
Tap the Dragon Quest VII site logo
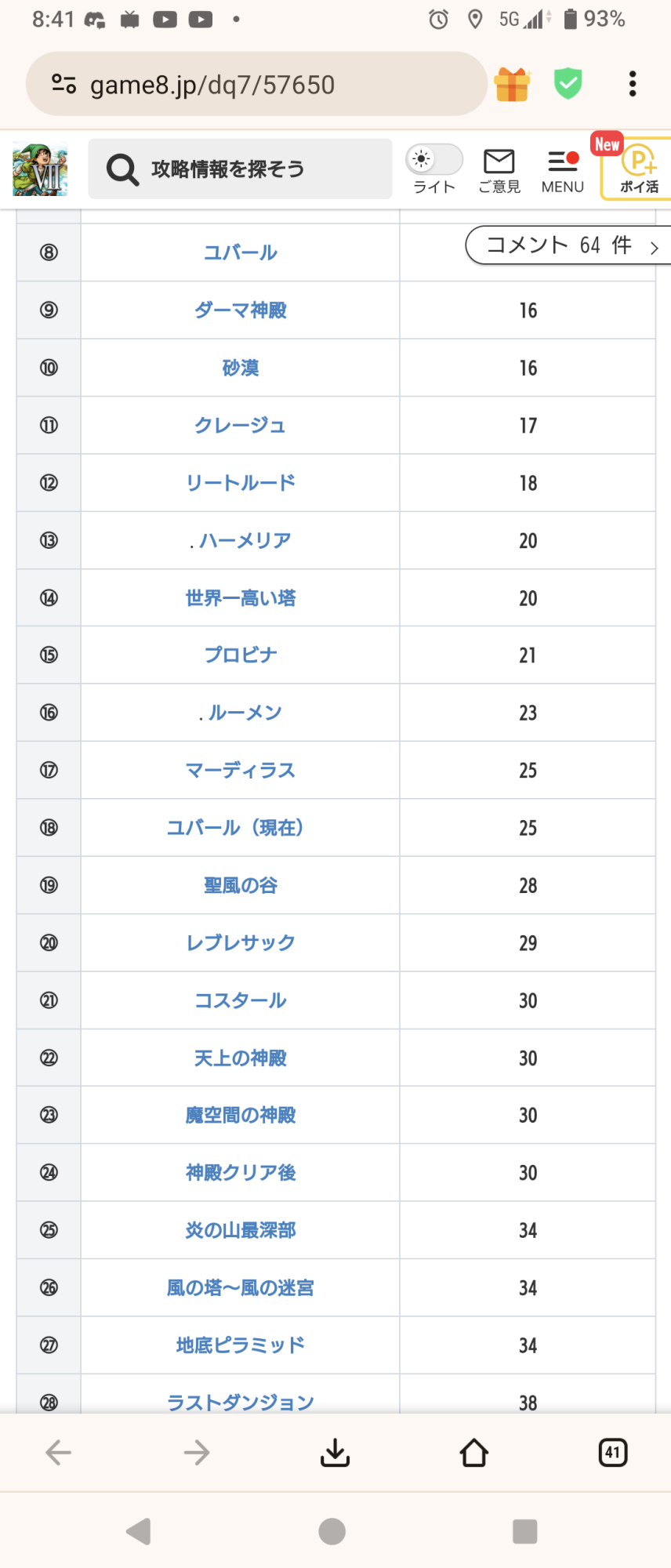click(40, 169)
